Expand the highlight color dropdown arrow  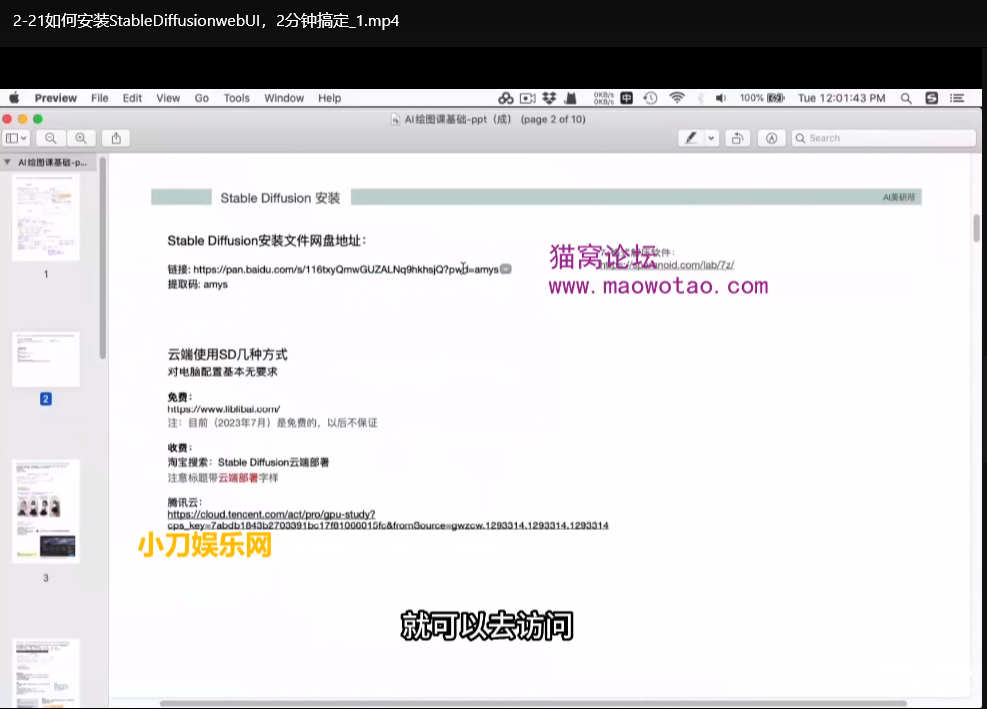point(711,138)
